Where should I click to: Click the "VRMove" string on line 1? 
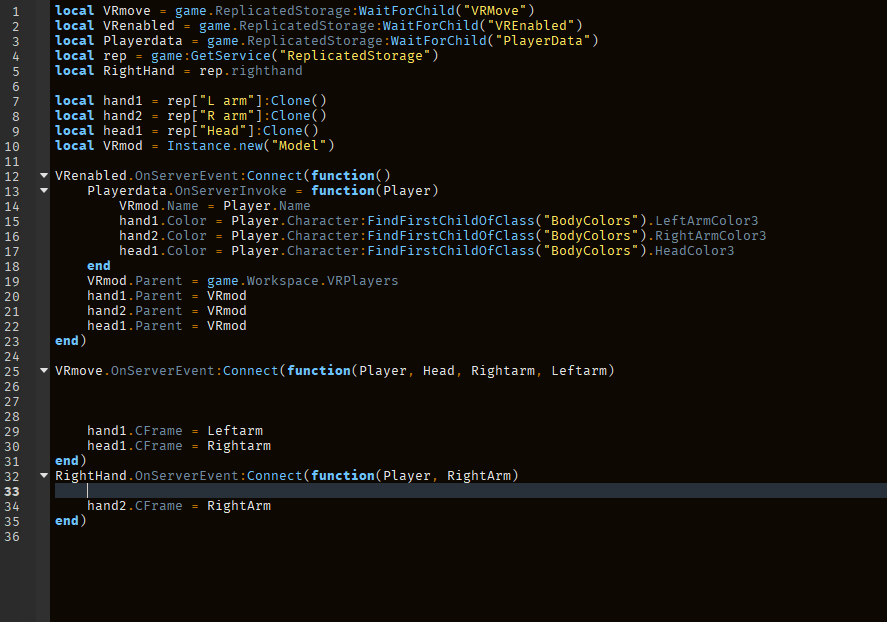[x=502, y=11]
